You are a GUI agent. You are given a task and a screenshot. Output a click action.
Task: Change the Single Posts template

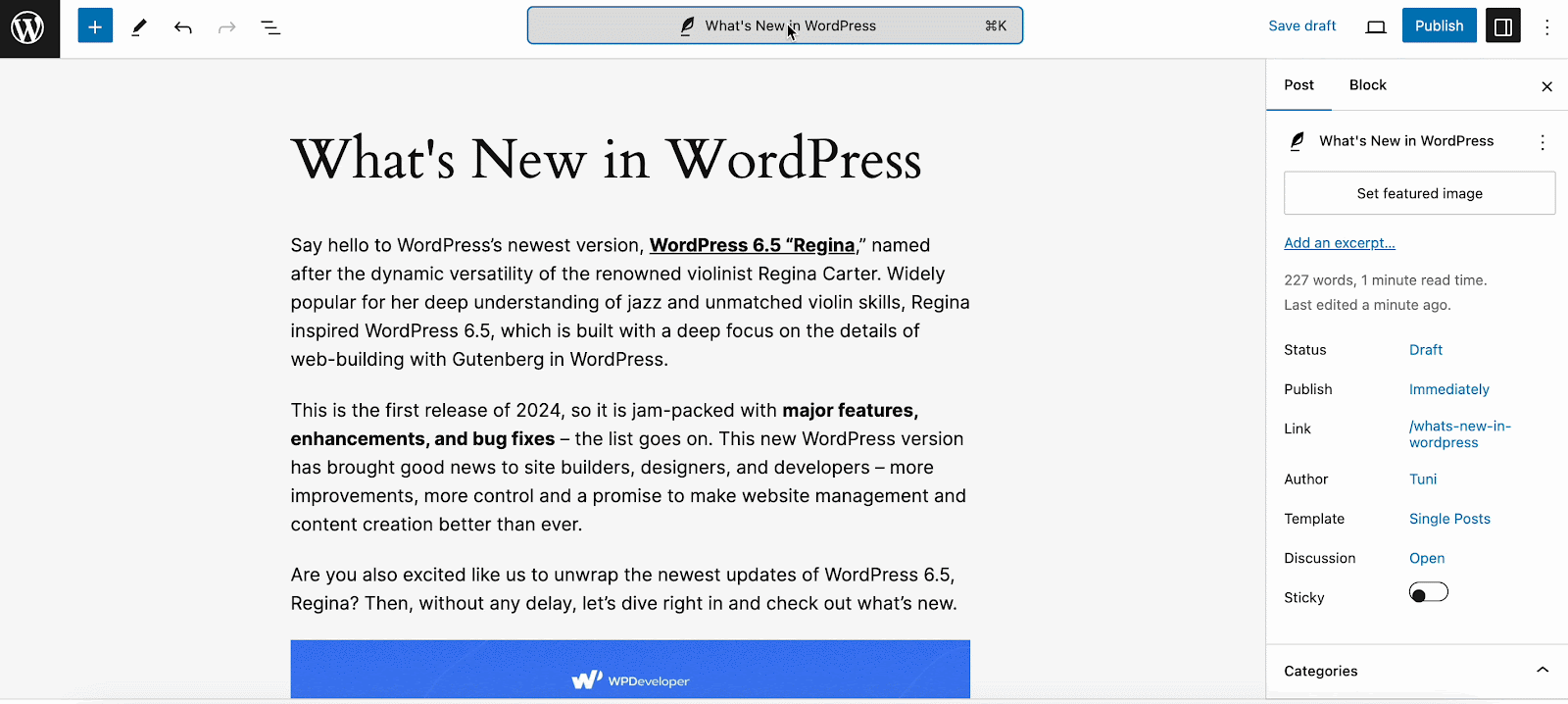tap(1449, 519)
